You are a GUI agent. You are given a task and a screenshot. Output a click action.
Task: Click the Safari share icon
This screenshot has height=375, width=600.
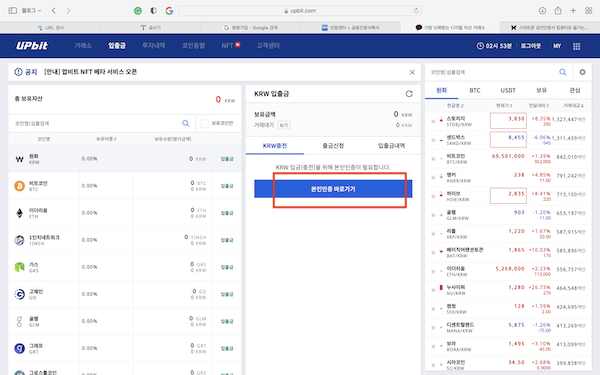tap(558, 11)
